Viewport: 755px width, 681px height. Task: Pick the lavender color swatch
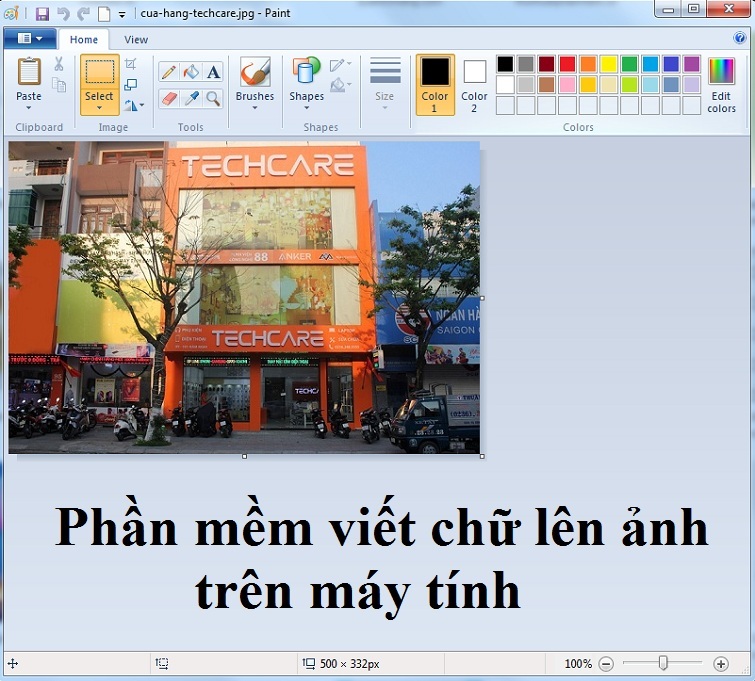(x=691, y=84)
